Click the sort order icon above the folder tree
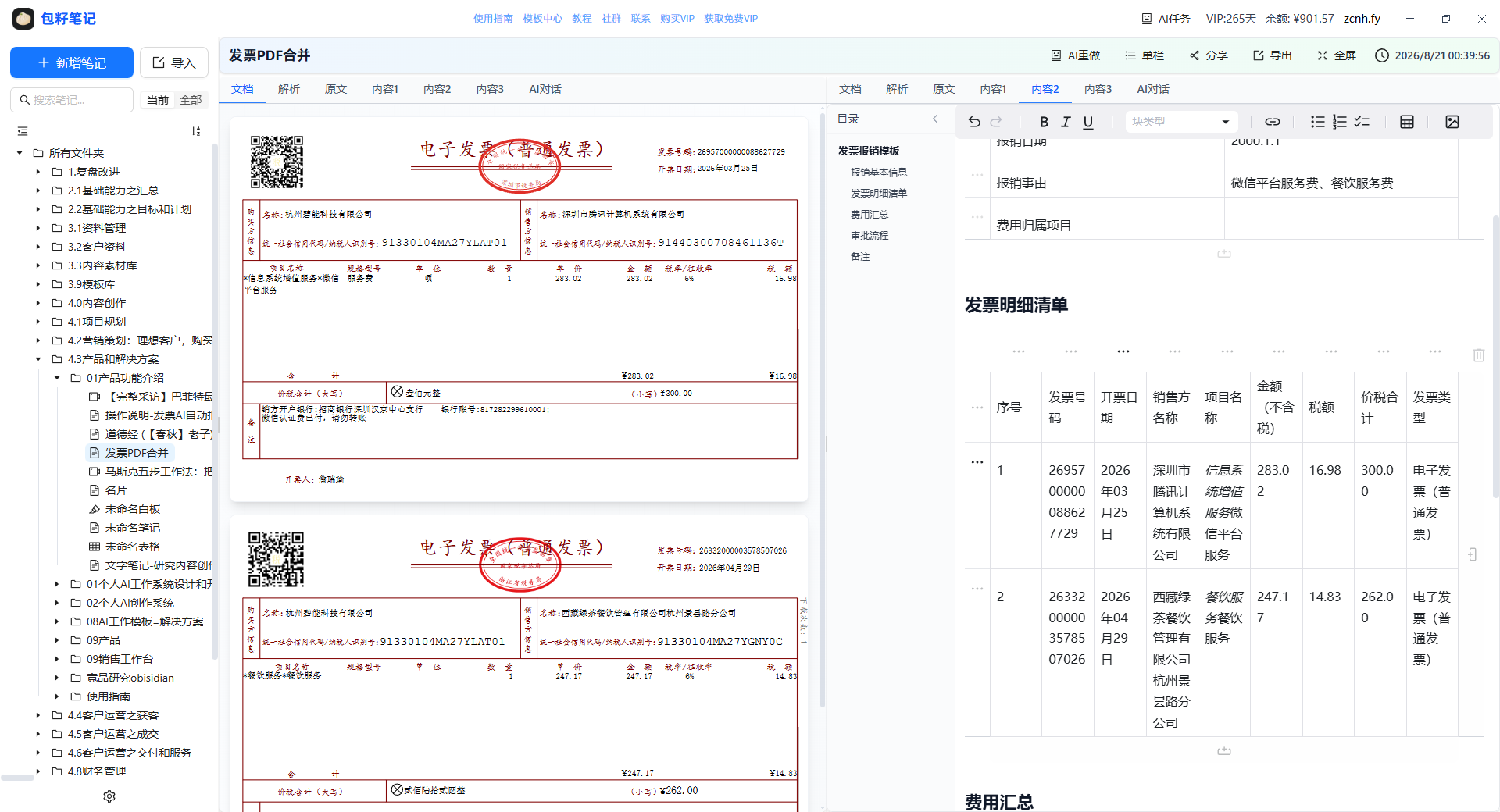Viewport: 1500px width, 812px height. coord(196,131)
